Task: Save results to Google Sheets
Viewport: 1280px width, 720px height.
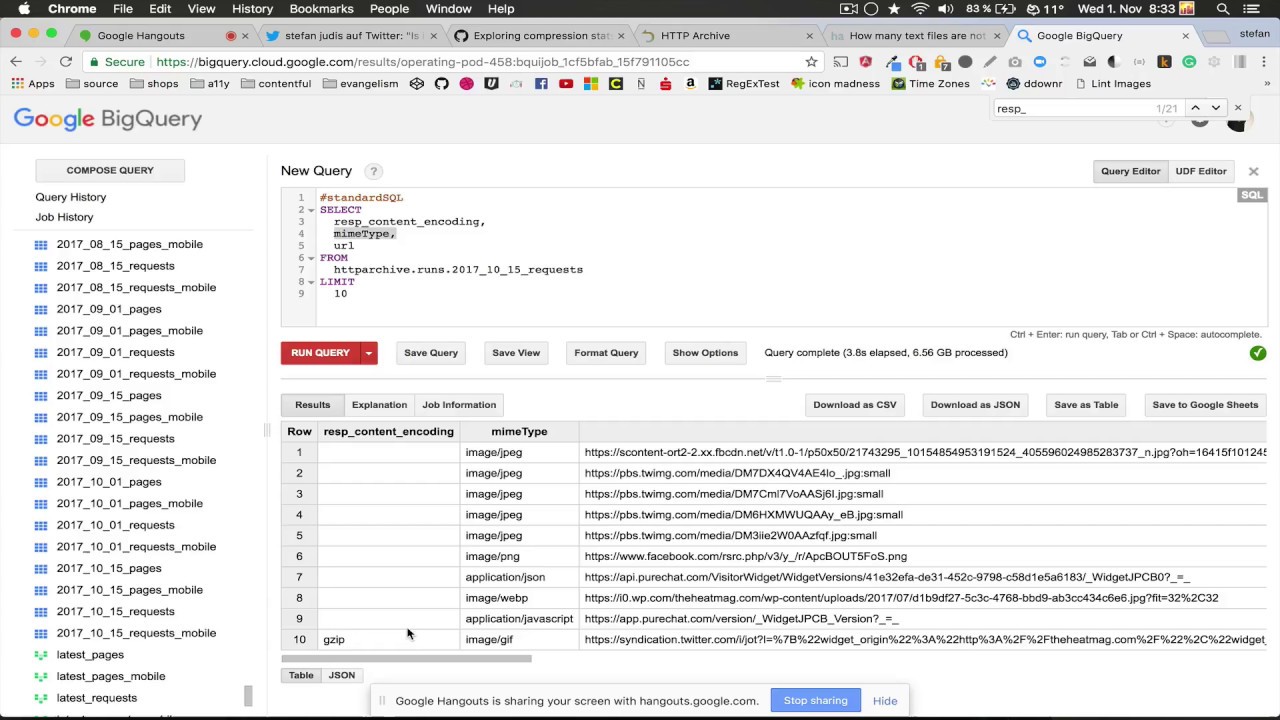Action: [1205, 405]
